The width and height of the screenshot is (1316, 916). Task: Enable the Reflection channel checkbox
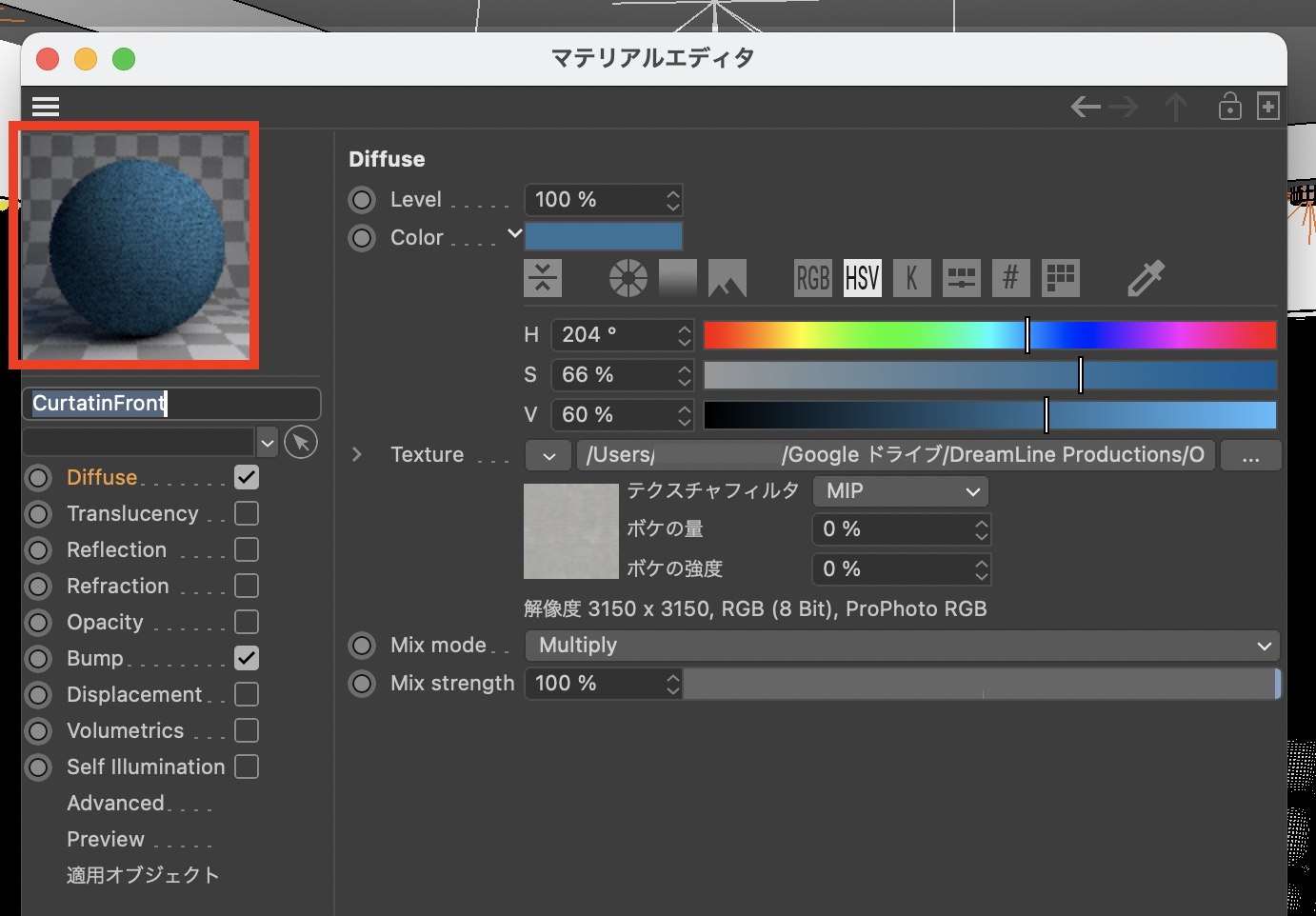(247, 549)
